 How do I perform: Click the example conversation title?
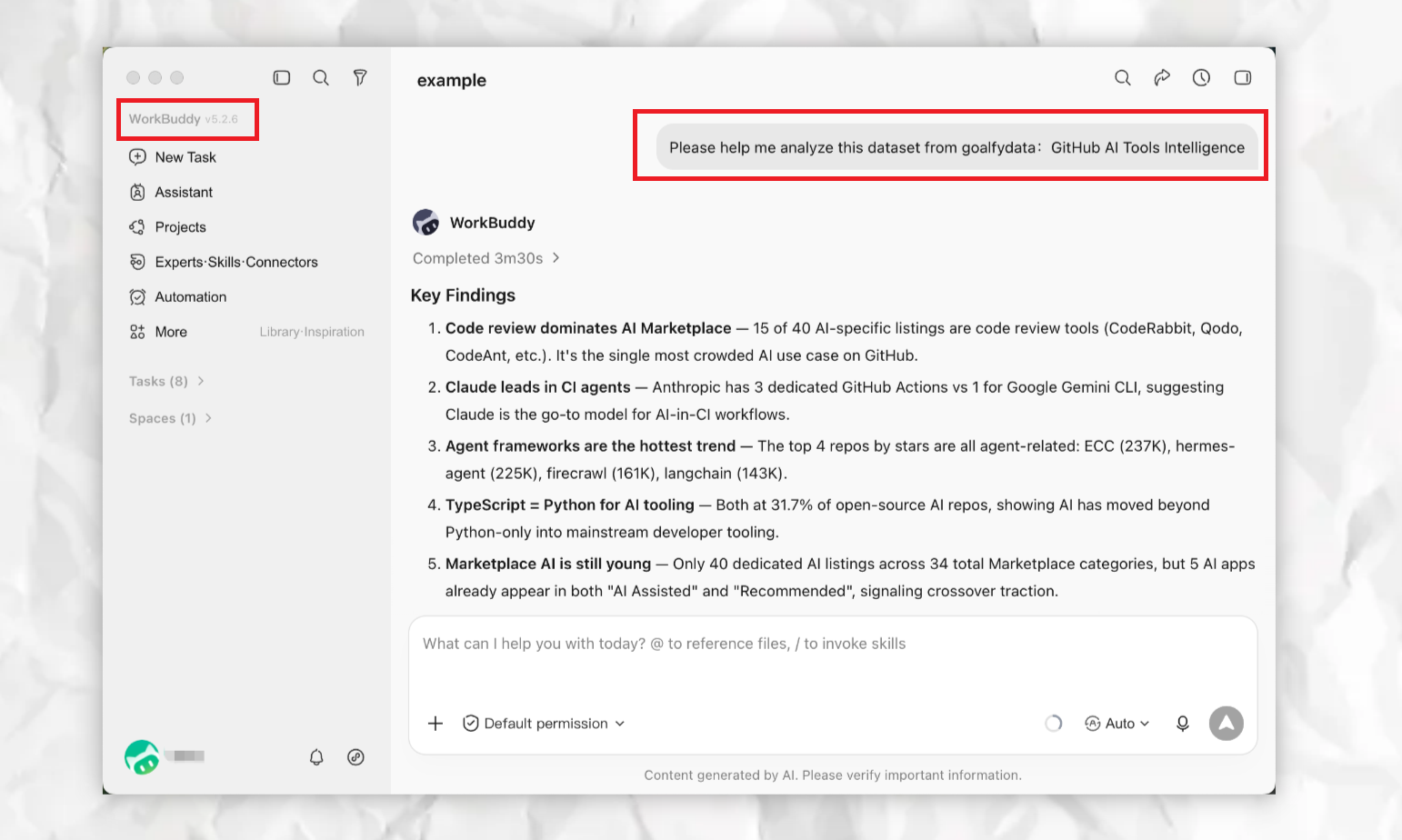452,80
